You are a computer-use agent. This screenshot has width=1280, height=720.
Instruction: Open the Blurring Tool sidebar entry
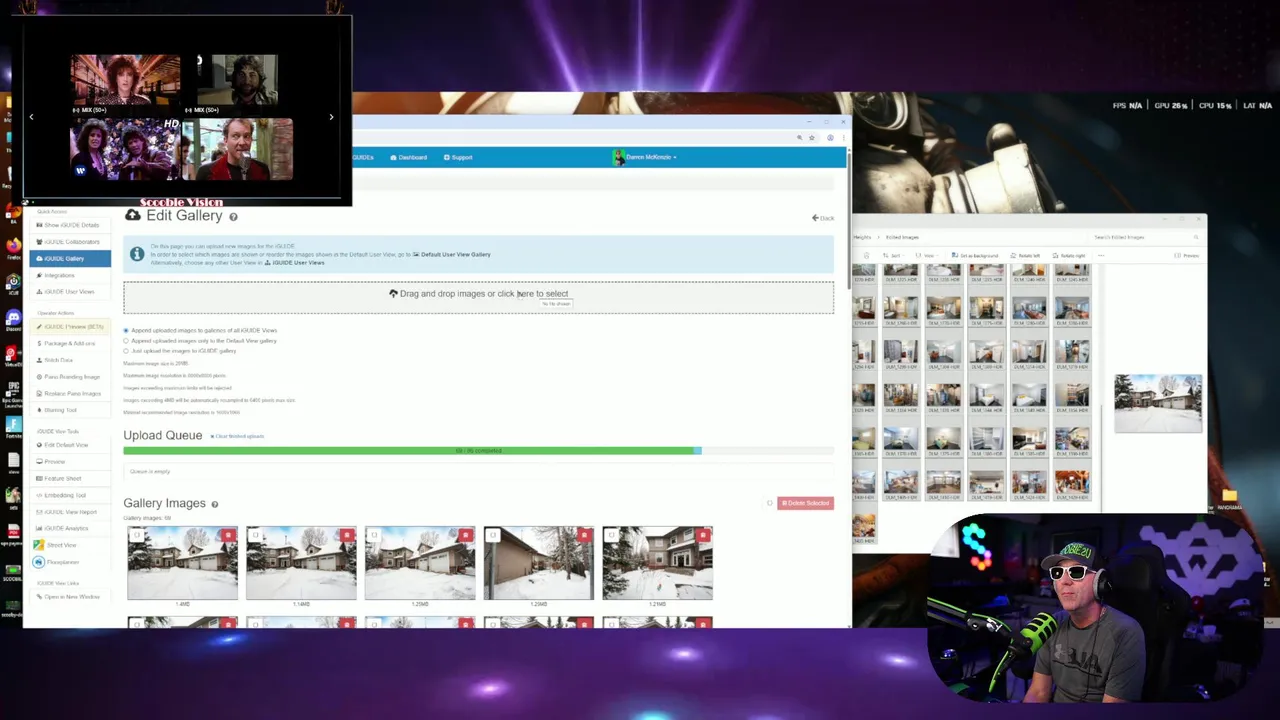tap(68, 410)
